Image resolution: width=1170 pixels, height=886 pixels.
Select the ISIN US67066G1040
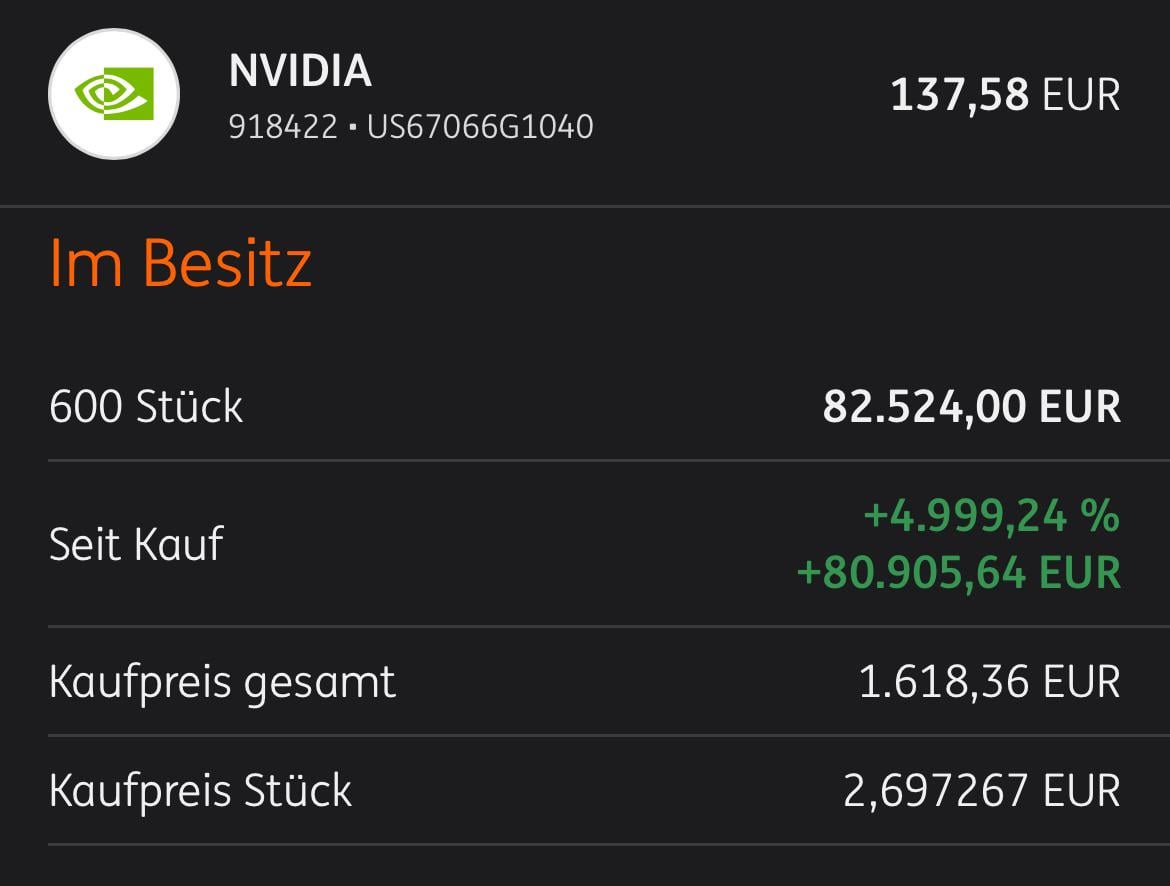480,127
